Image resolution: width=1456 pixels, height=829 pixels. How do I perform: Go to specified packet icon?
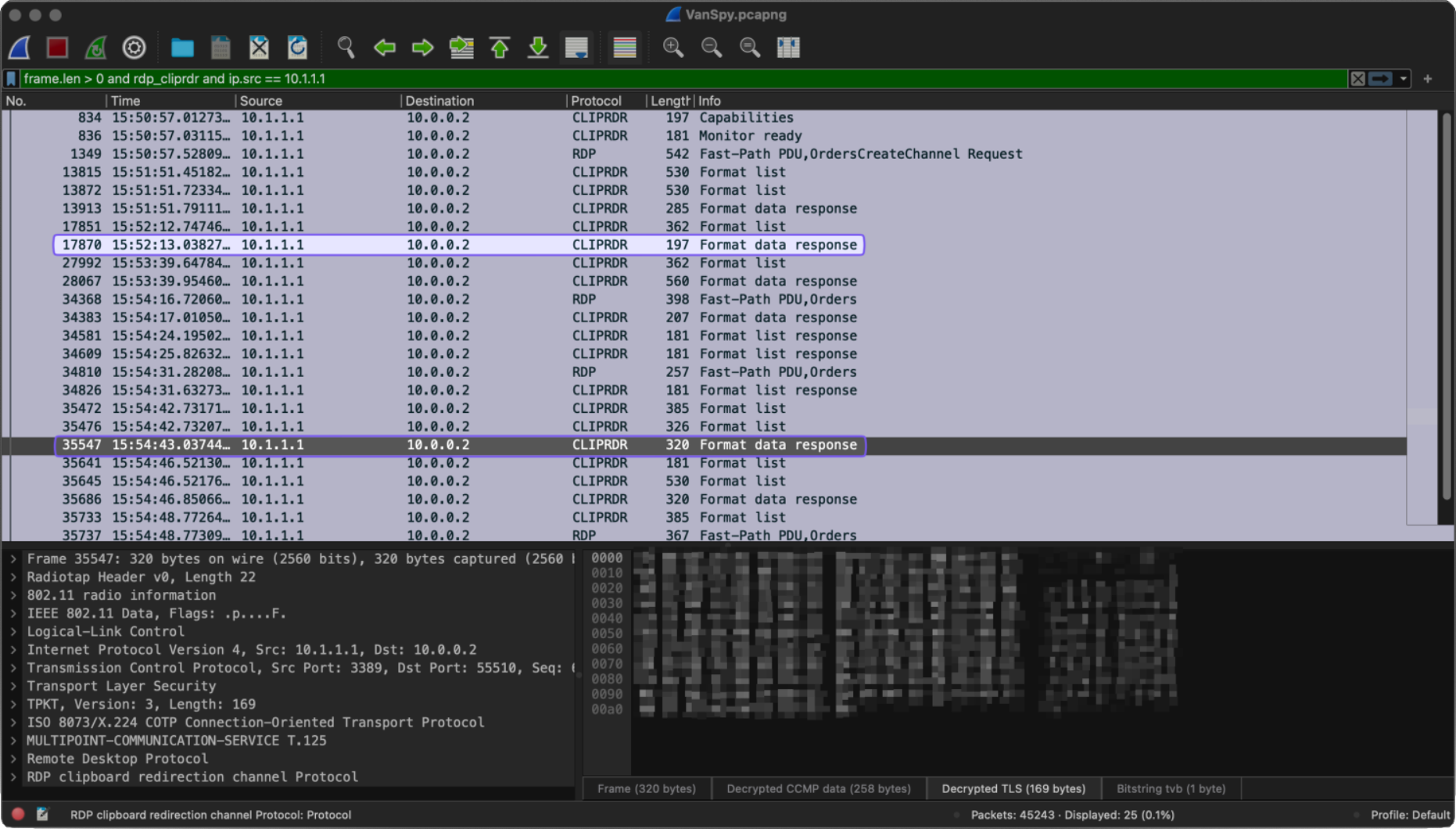point(461,48)
